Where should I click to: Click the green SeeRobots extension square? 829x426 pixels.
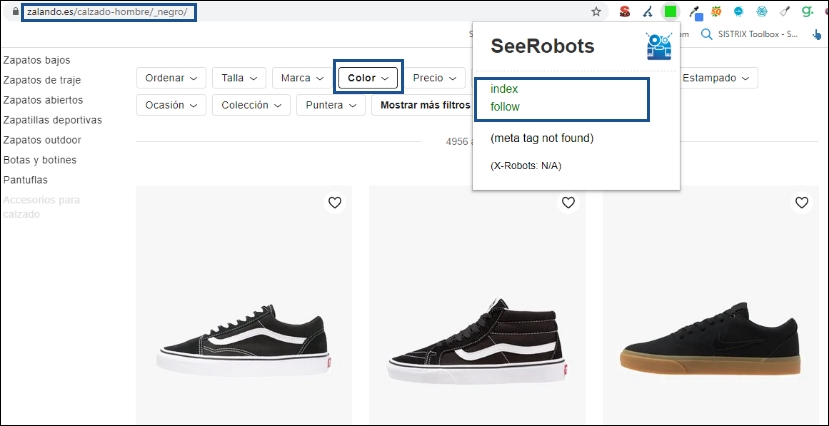point(670,12)
